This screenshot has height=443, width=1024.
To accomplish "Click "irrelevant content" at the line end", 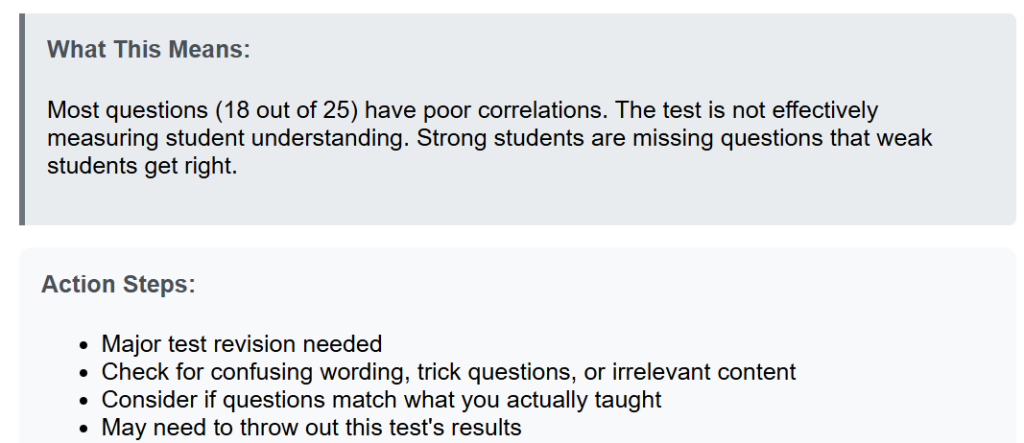I will [704, 372].
